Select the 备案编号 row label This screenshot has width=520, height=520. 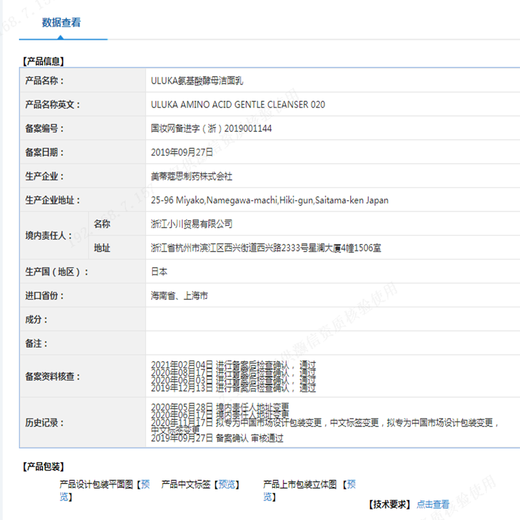click(44, 128)
